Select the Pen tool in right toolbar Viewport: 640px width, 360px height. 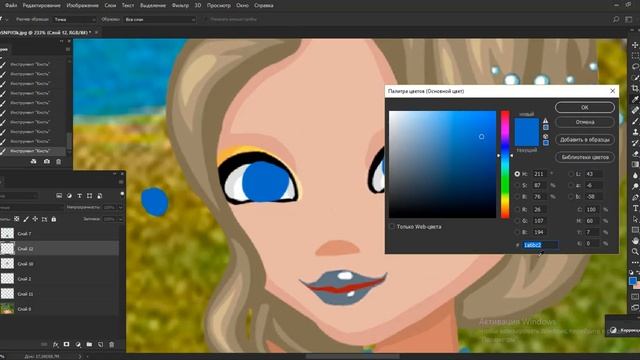(x=635, y=198)
